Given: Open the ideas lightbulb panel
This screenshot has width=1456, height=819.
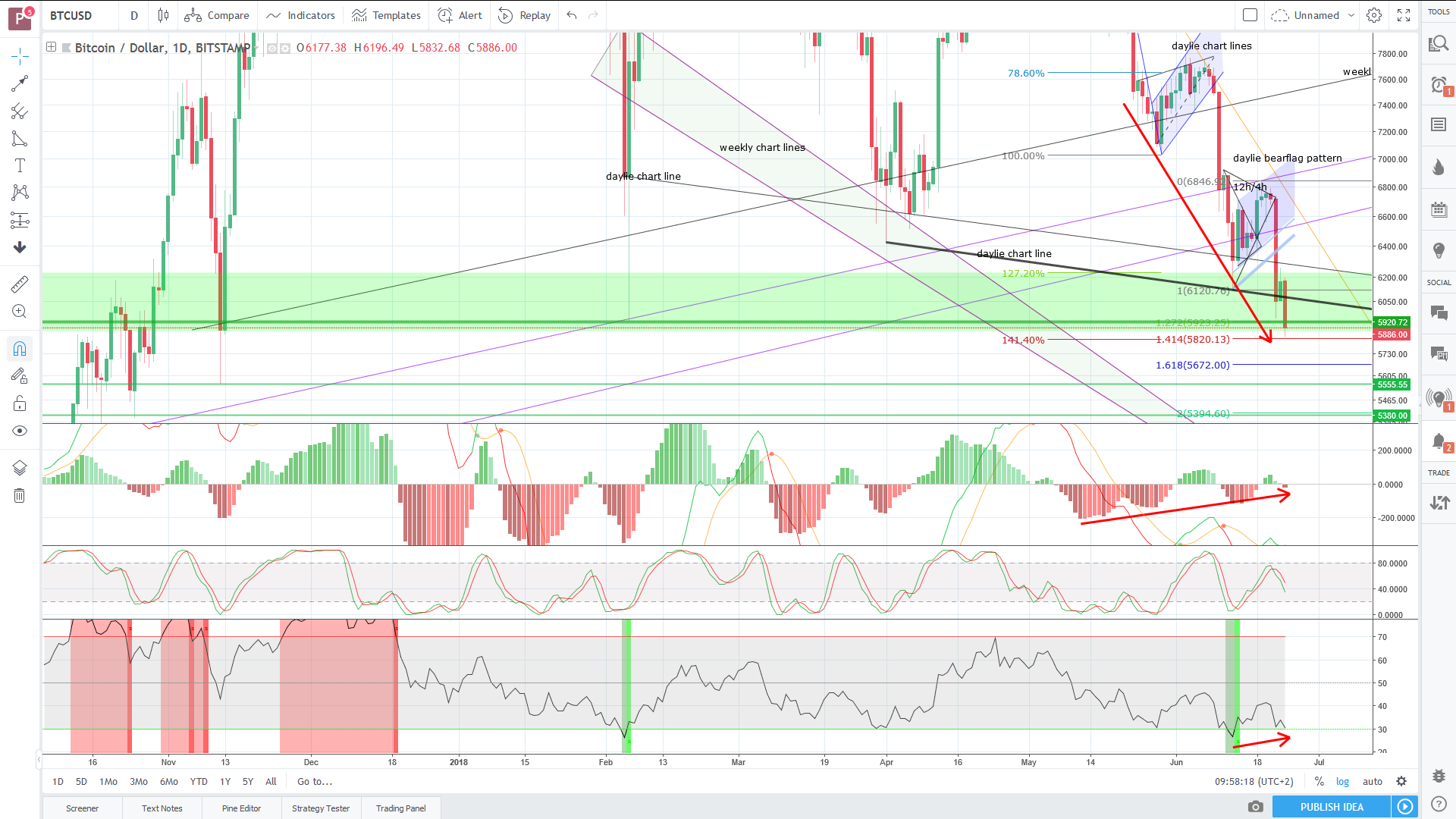Looking at the screenshot, I should click(1439, 250).
